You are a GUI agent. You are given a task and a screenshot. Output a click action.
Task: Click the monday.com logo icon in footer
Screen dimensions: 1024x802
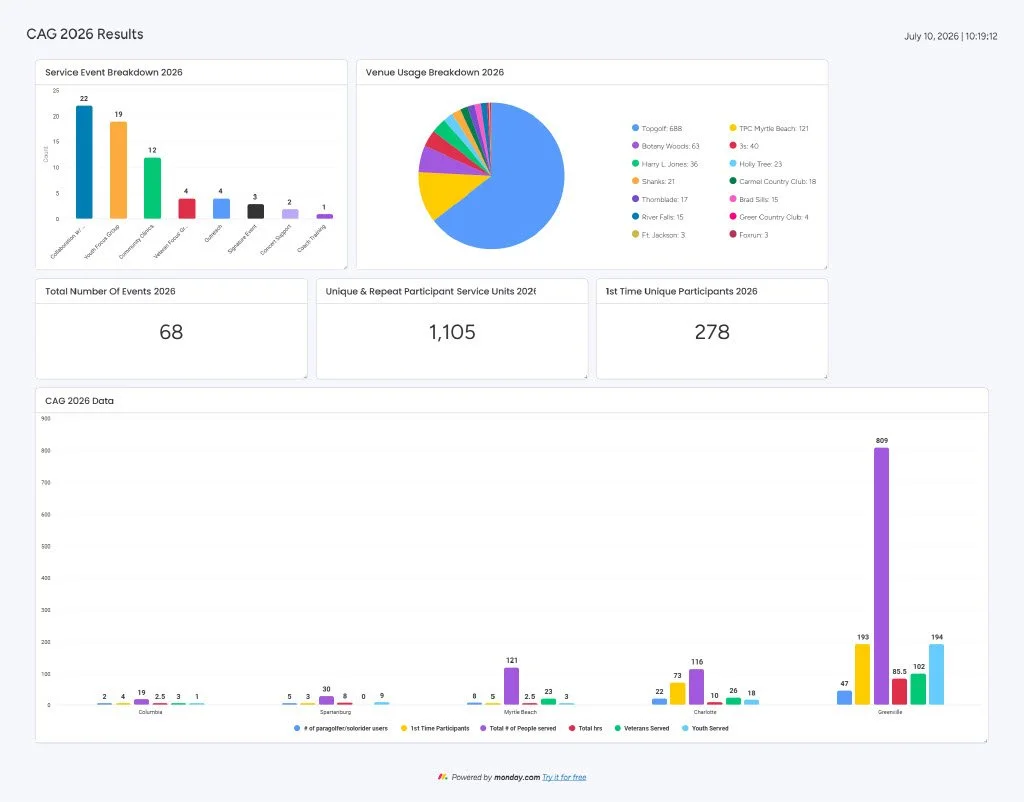click(x=443, y=777)
